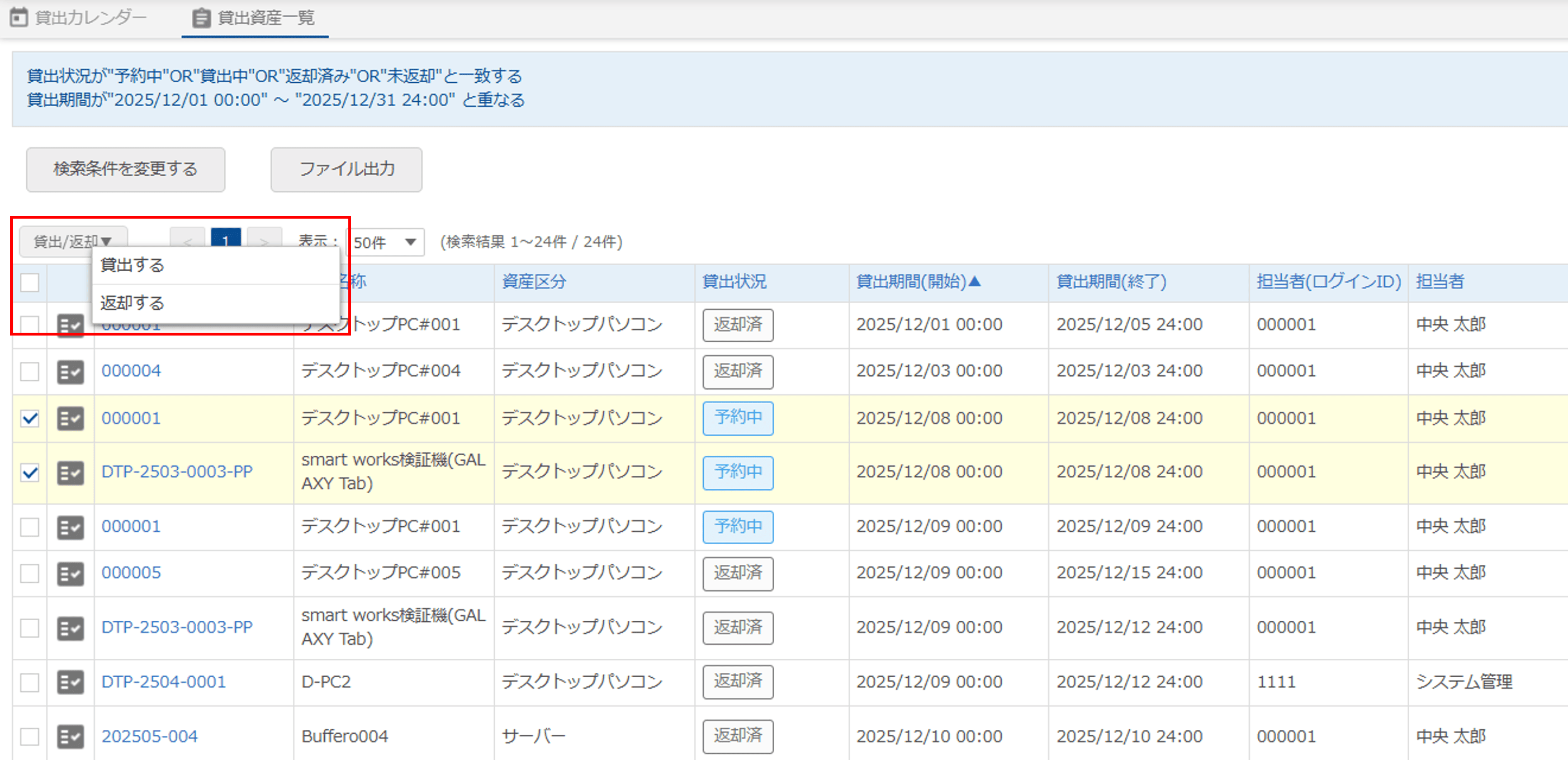Uncheck the checked 000001 row dated 2025/12/08
Screen dimensions: 1568x760
click(29, 418)
